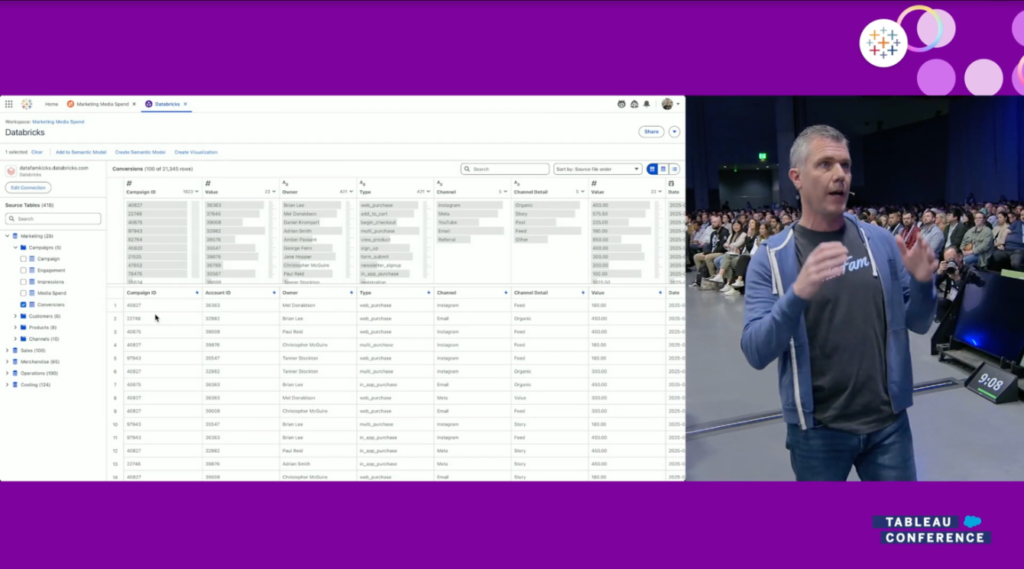Switch to Marketing Media Spend tab
1024x569 pixels.
[x=102, y=104]
